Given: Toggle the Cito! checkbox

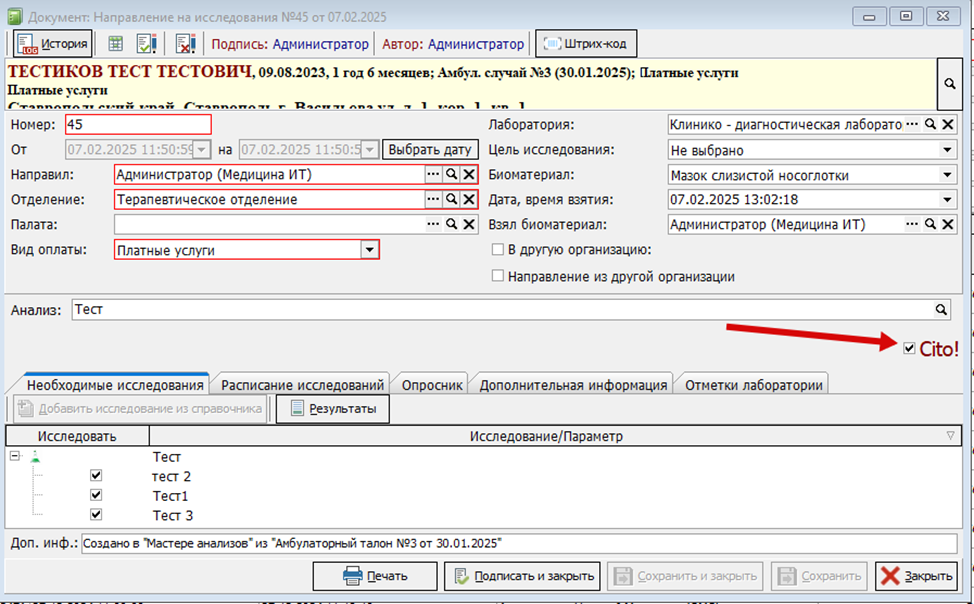Looking at the screenshot, I should click(x=908, y=348).
